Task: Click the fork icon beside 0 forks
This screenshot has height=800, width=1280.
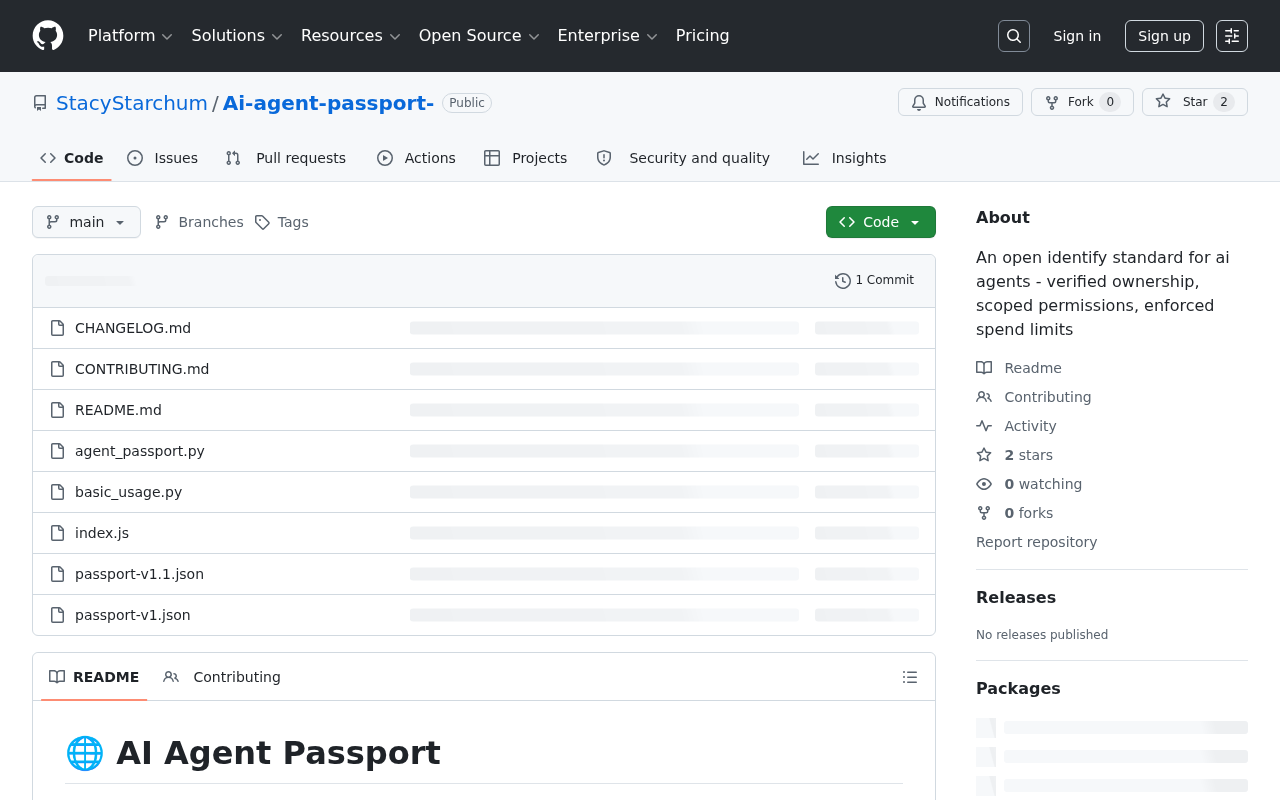Action: pos(984,513)
